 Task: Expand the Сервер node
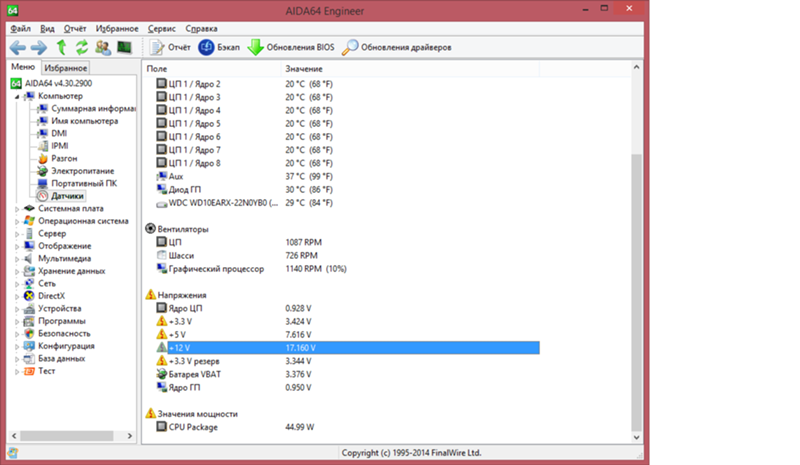click(17, 234)
